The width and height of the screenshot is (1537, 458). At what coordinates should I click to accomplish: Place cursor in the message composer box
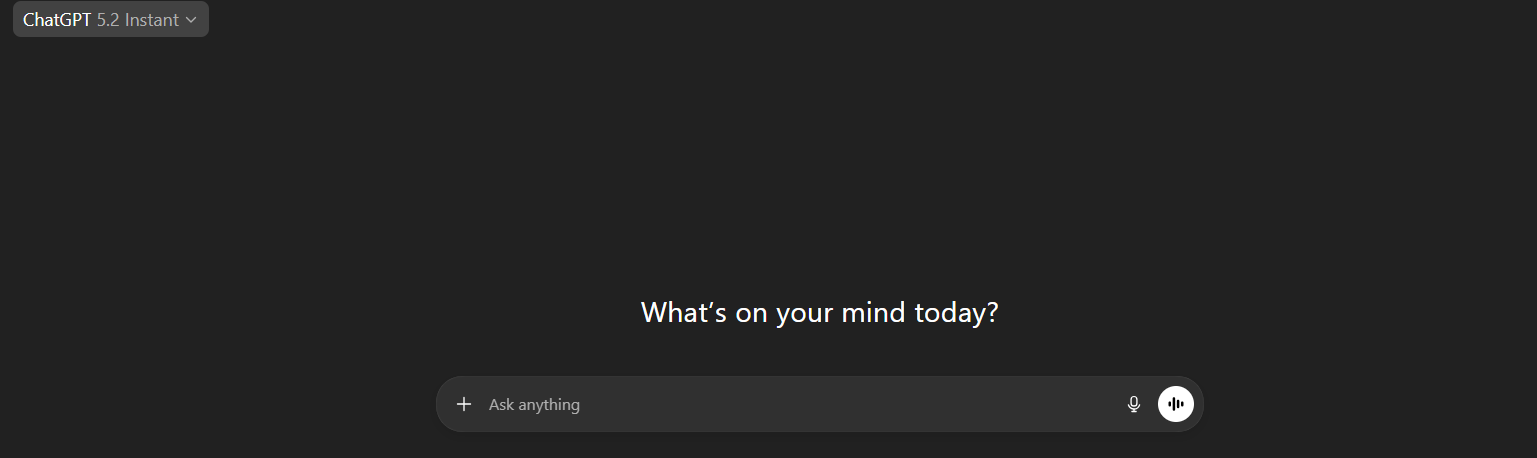tap(800, 404)
